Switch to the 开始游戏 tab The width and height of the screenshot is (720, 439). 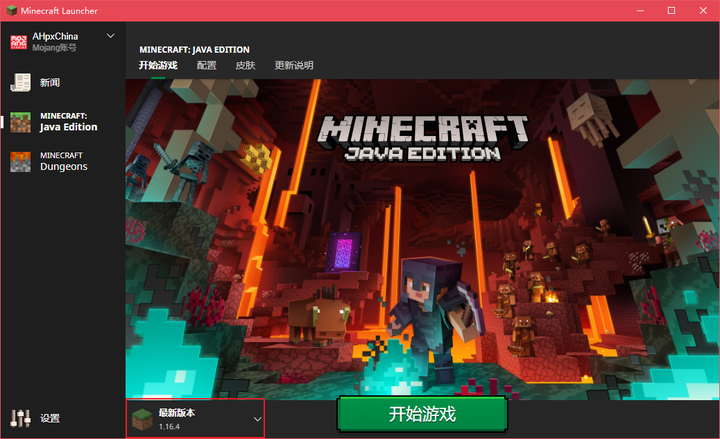pos(158,65)
